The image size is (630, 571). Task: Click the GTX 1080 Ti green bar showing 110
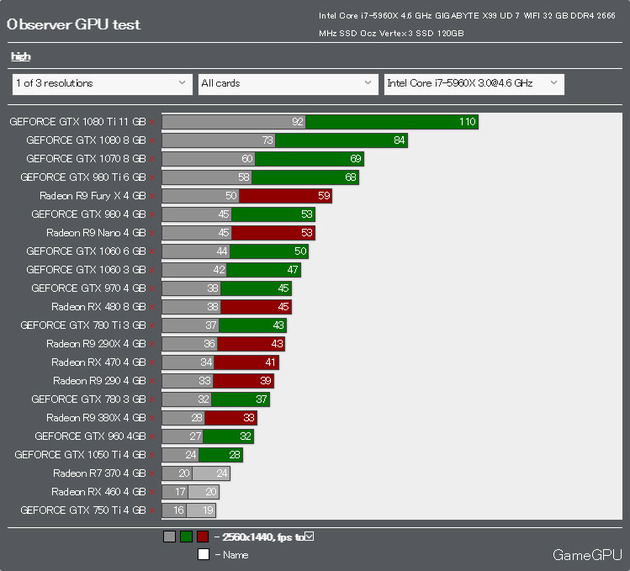pos(391,122)
